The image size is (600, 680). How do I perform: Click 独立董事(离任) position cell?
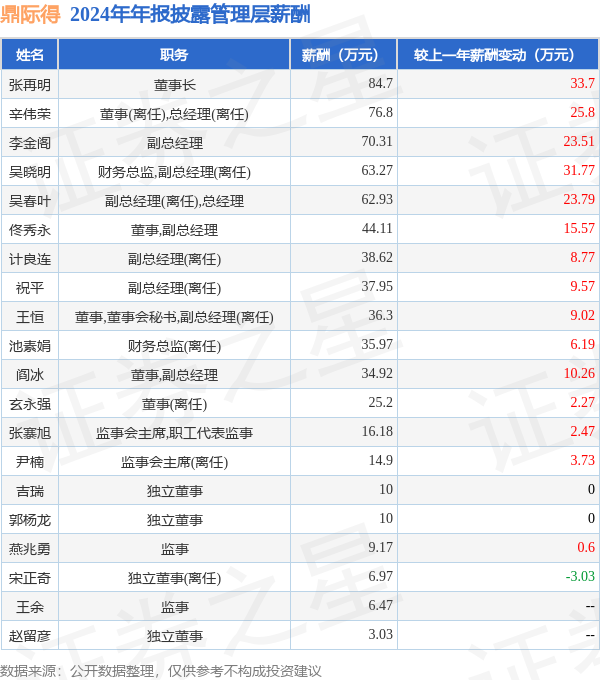pos(174,579)
